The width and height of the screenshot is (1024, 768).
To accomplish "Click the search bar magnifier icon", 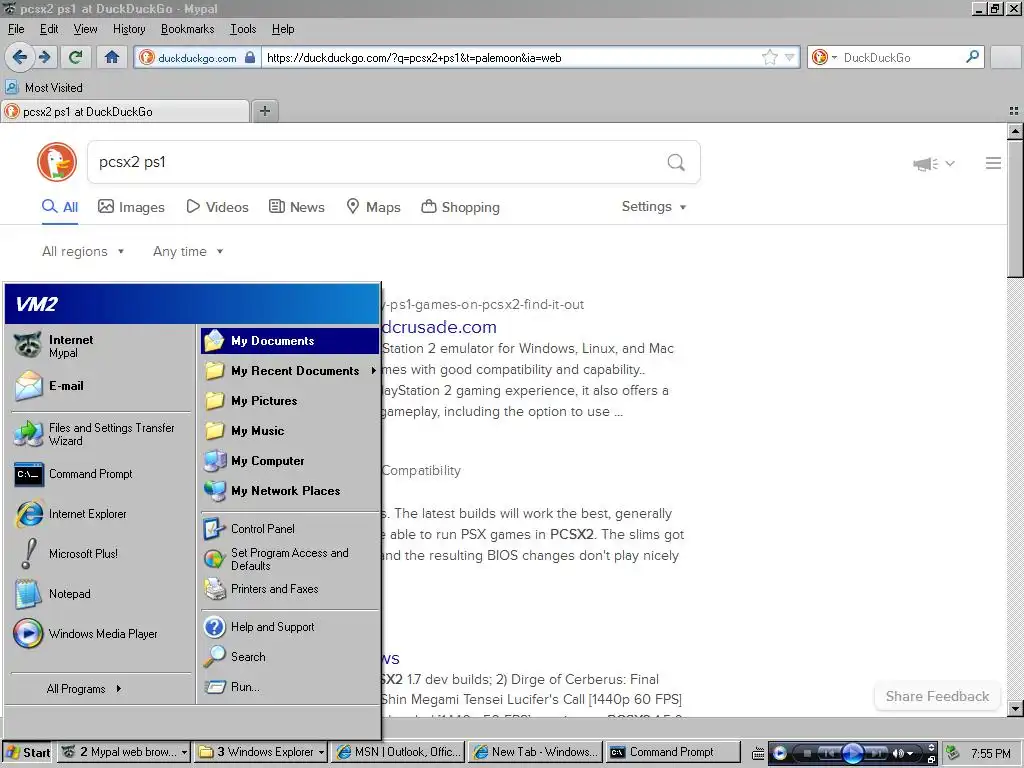I will [972, 57].
